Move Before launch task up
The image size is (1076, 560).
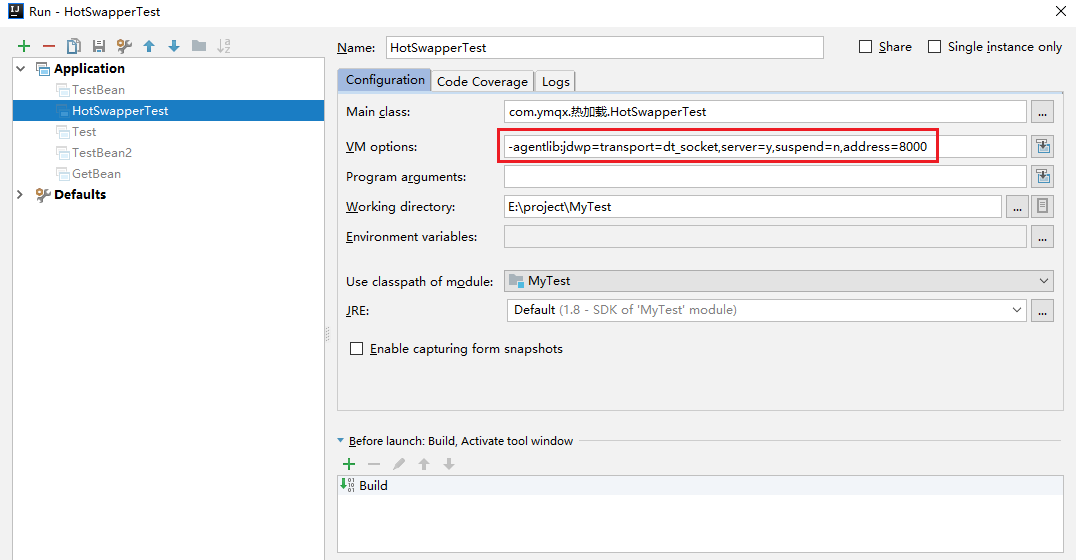pyautogui.click(x=424, y=464)
